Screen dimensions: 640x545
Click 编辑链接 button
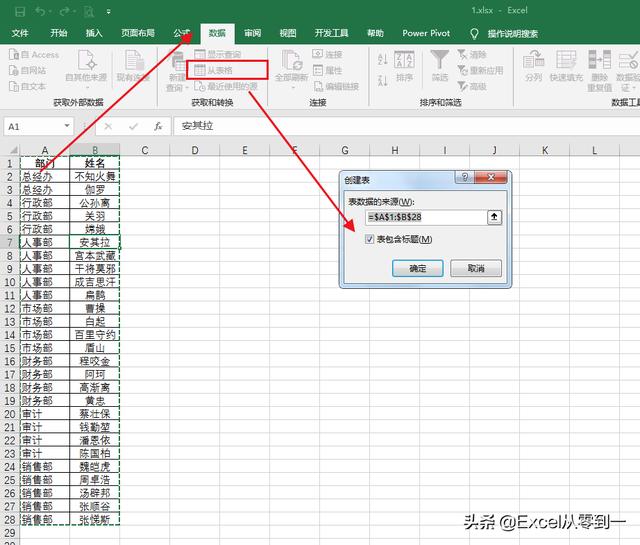(336, 86)
